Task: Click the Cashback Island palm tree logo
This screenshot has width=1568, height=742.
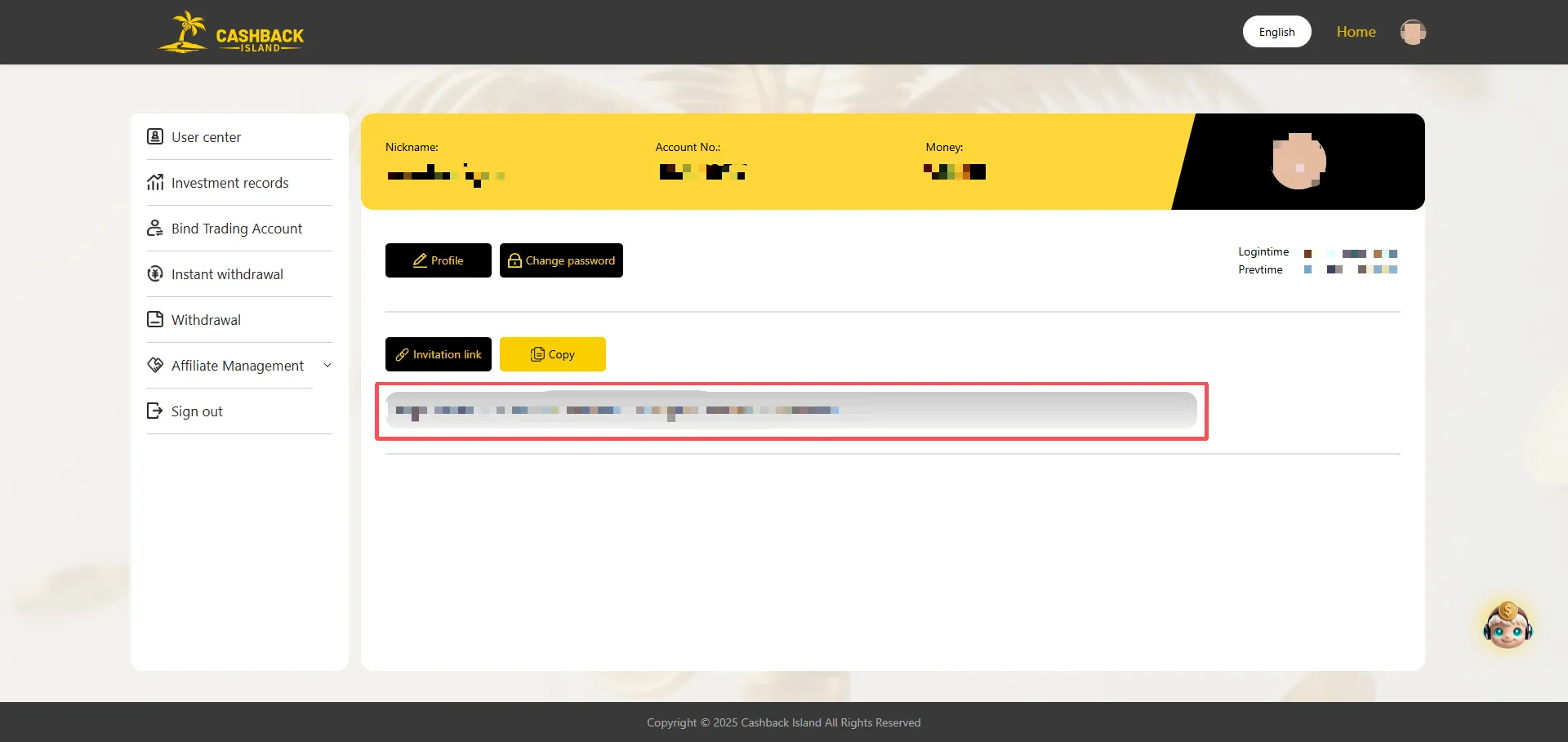Action: 186,33
